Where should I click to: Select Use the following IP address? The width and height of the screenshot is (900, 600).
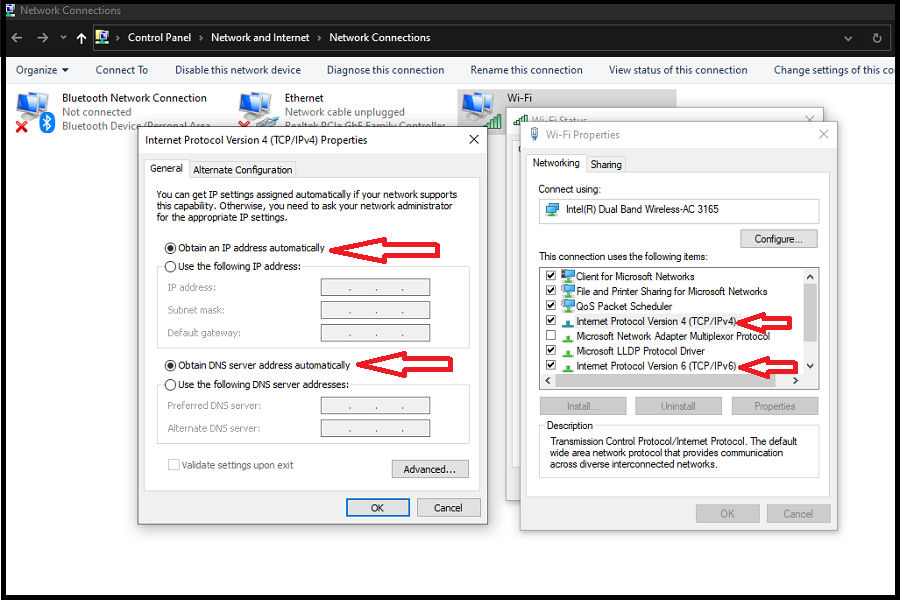click(170, 267)
